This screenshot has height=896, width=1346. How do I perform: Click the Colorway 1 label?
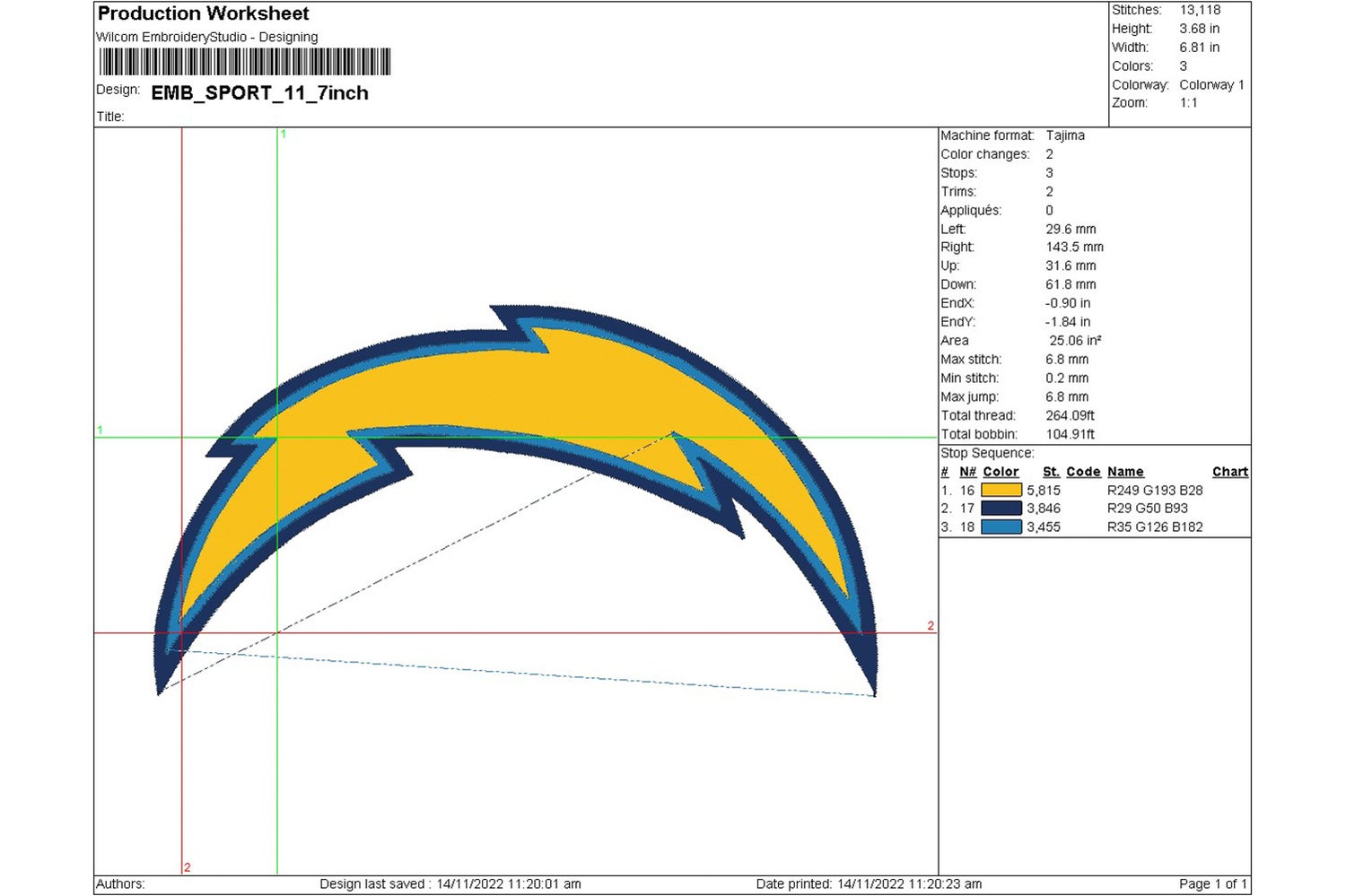(x=1213, y=83)
